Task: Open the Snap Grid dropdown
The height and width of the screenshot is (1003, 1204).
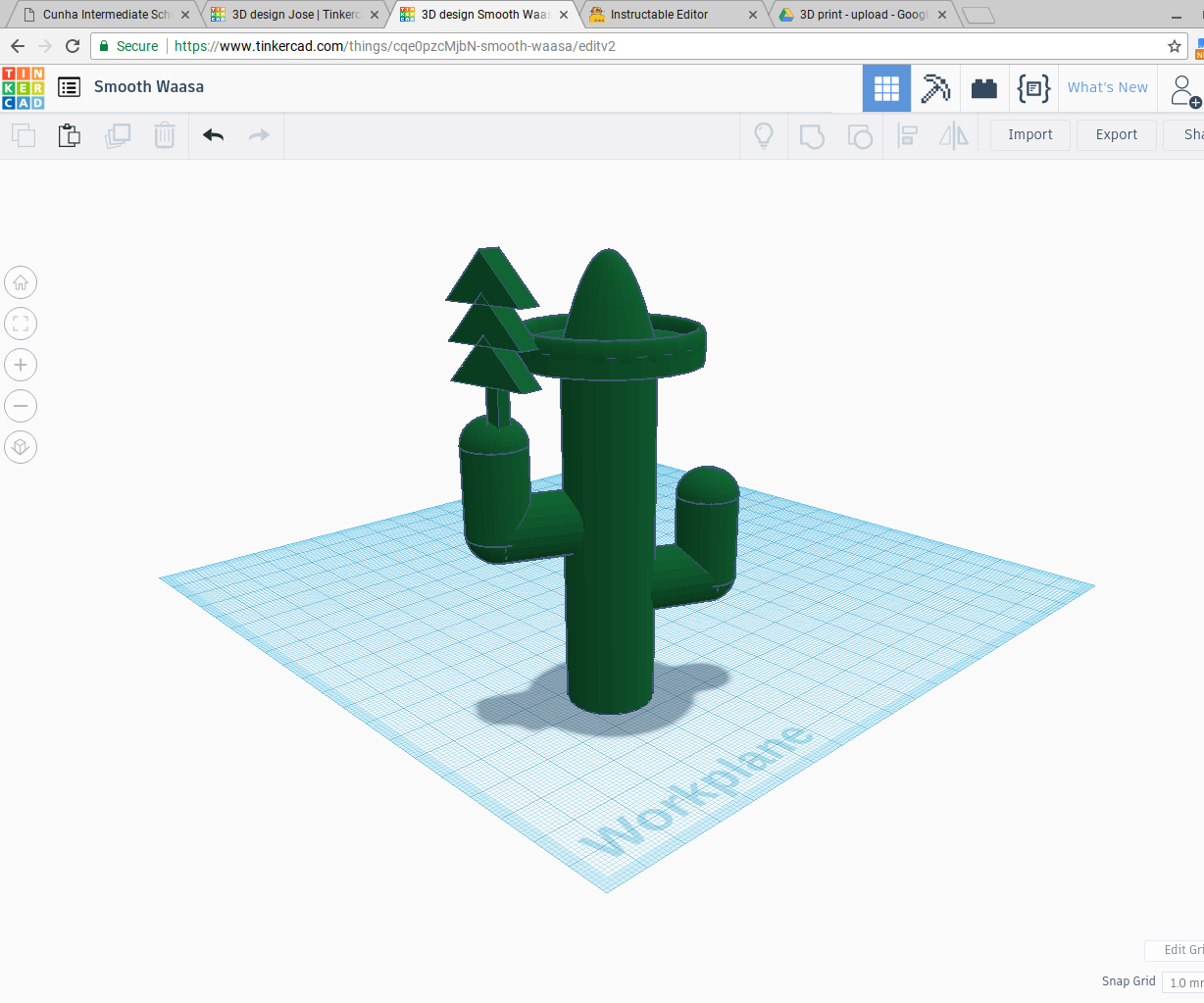Action: [1183, 982]
